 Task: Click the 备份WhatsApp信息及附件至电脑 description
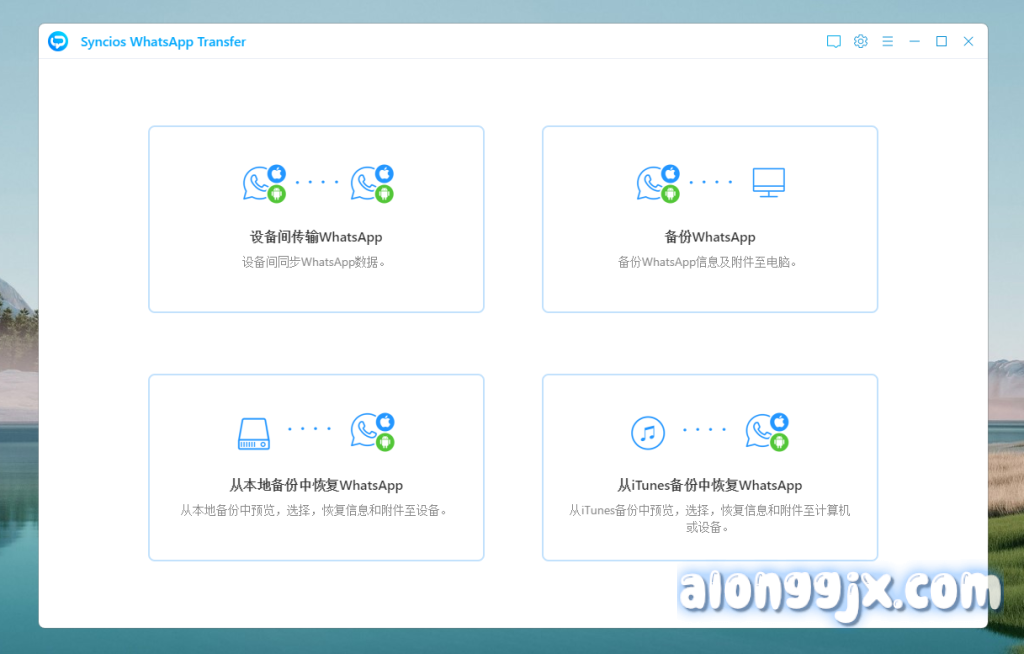708,262
